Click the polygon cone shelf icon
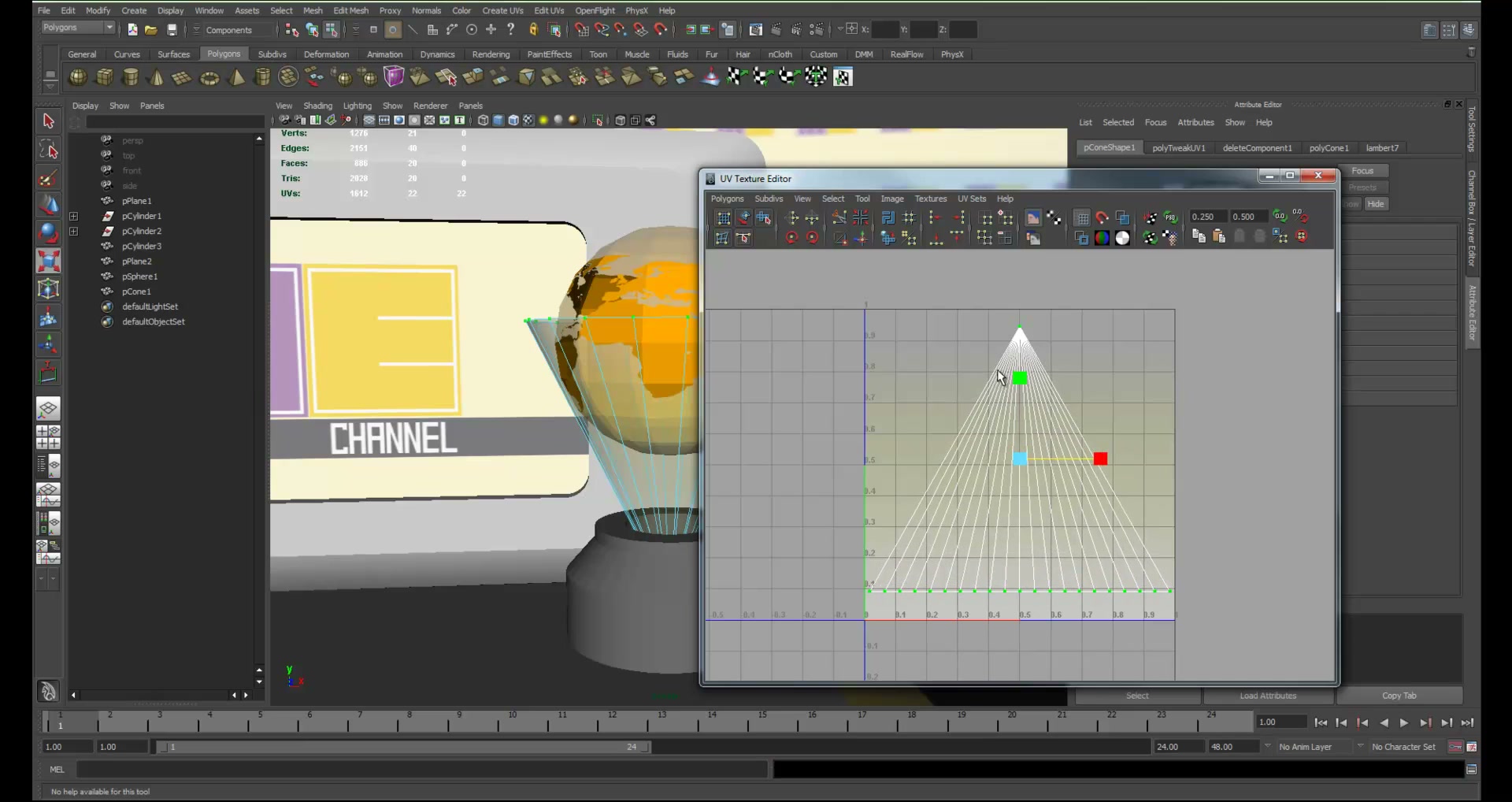The image size is (1512, 802). coord(157,77)
